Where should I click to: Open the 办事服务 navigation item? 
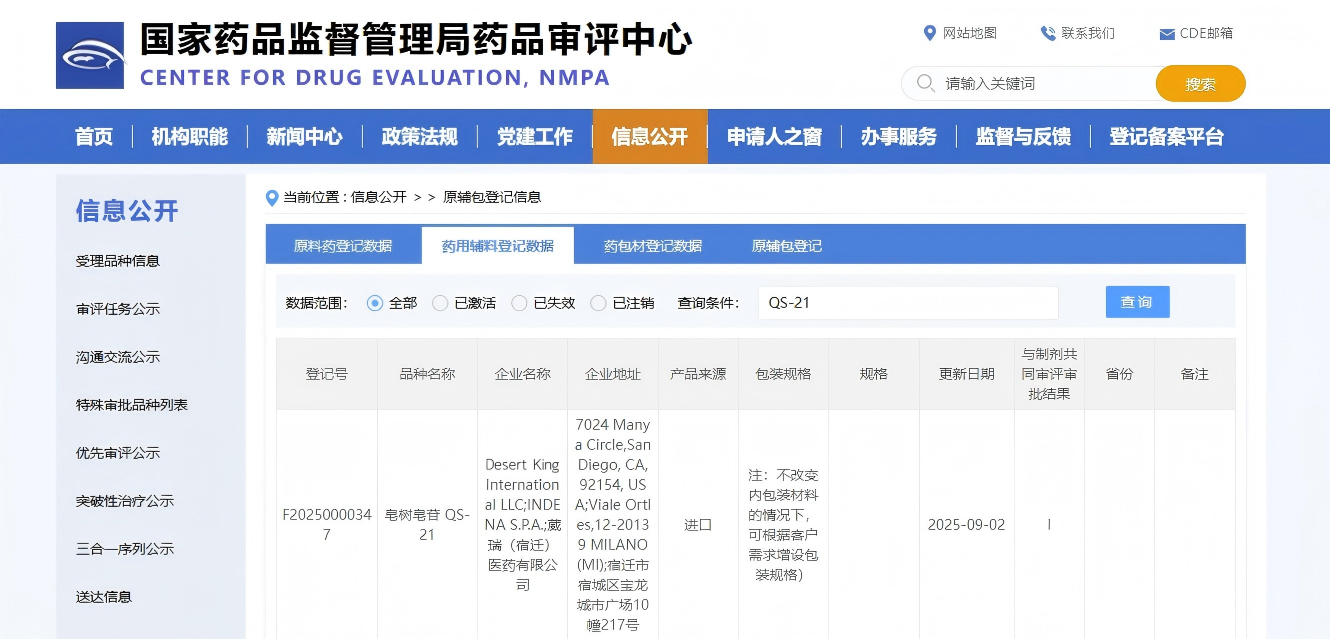(x=899, y=137)
